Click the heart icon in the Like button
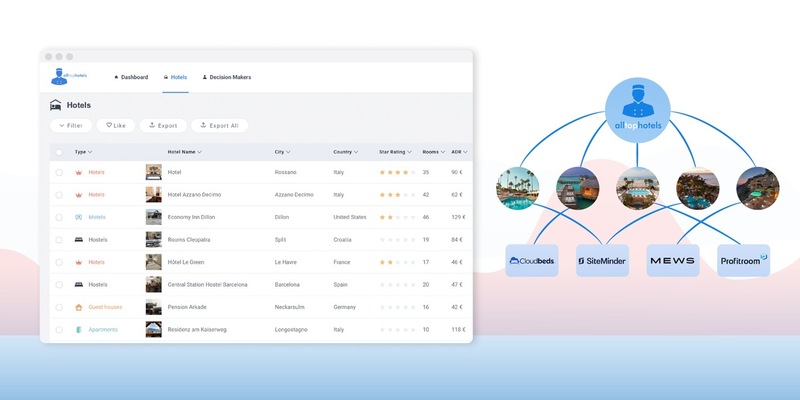Viewport: 800px width, 400px height. [109, 125]
